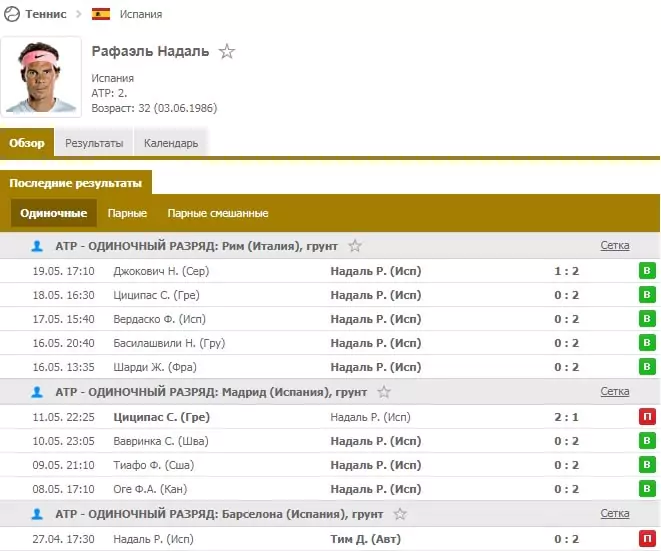
Task: Open Rome (Италия) tournament header
Action: [x=196, y=246]
